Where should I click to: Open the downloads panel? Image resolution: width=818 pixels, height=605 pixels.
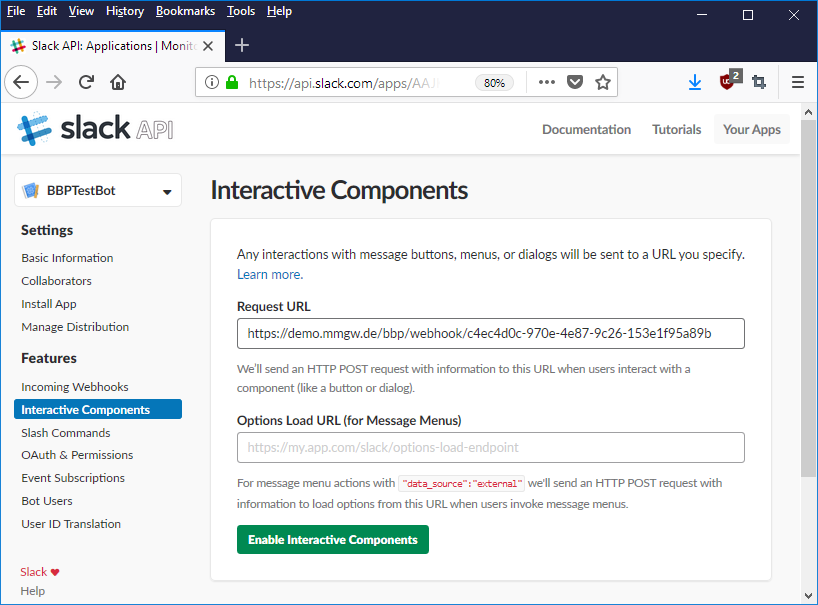point(695,82)
